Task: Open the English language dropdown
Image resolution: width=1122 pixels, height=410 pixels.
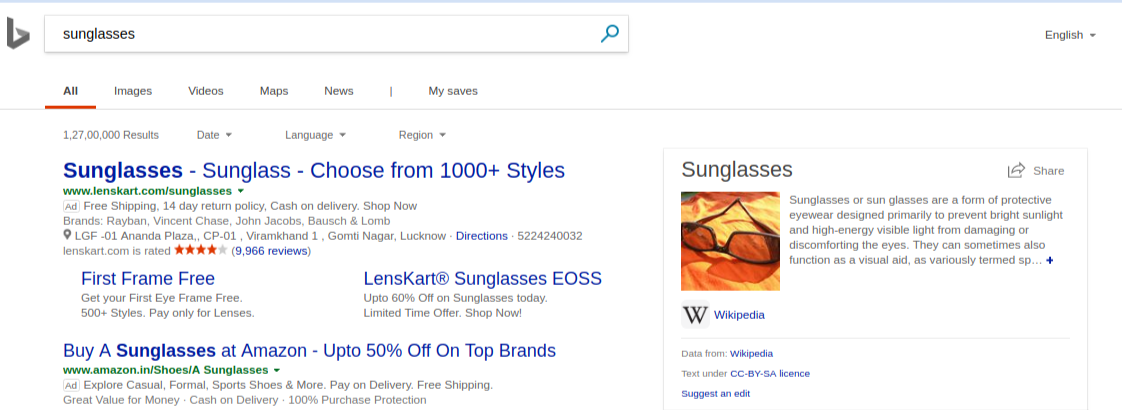Action: (x=1070, y=35)
